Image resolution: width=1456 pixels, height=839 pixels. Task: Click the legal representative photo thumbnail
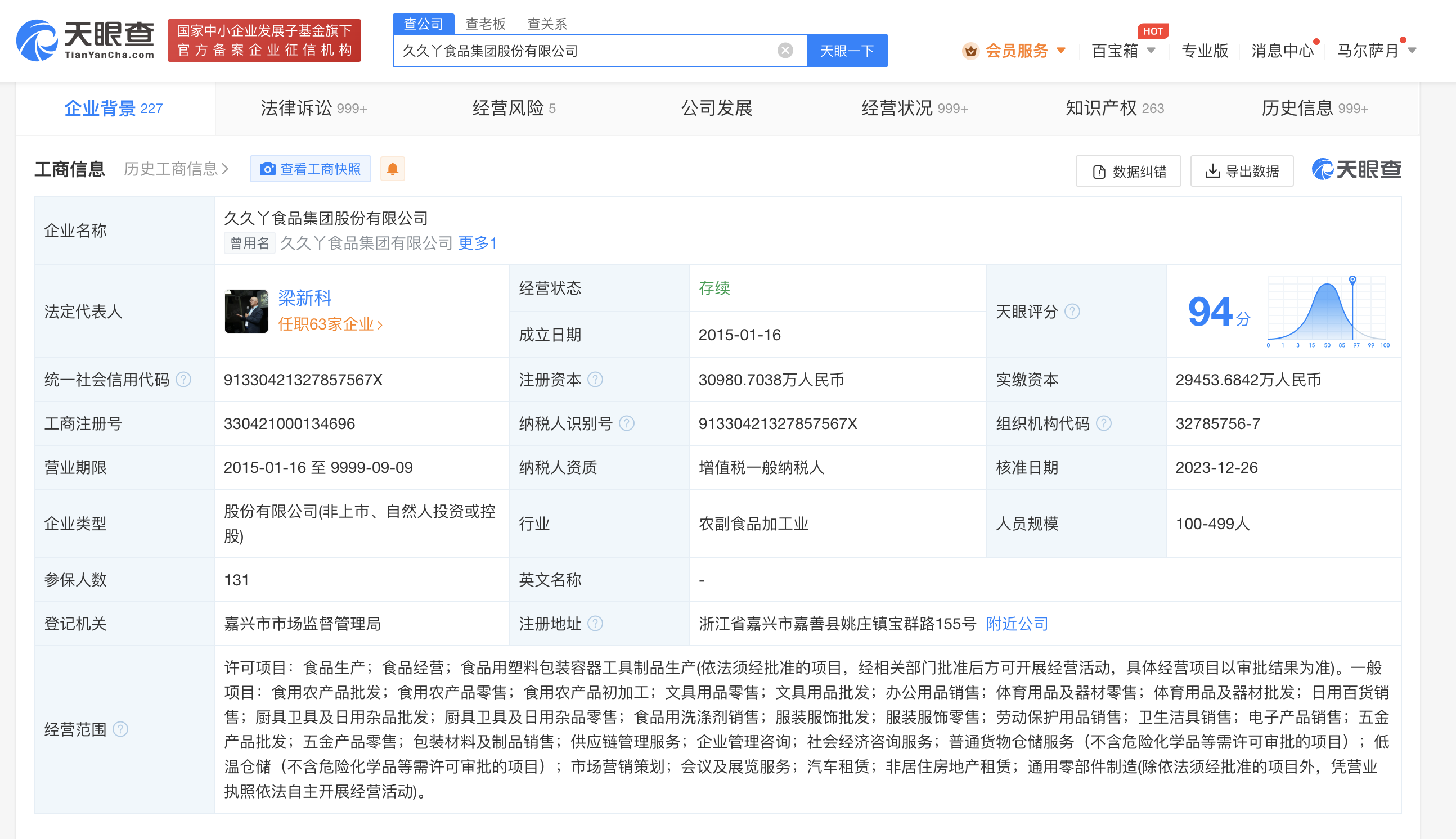(x=246, y=311)
